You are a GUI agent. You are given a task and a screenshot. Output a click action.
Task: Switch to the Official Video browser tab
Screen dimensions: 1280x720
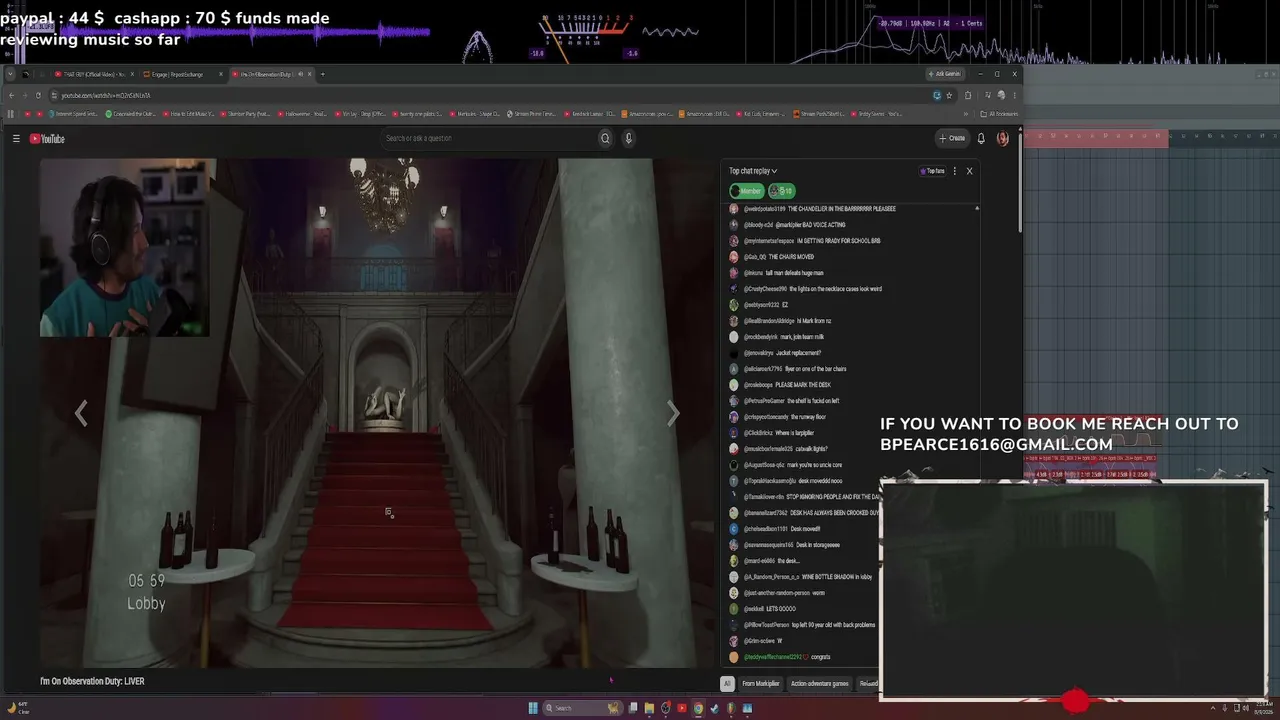[95, 74]
